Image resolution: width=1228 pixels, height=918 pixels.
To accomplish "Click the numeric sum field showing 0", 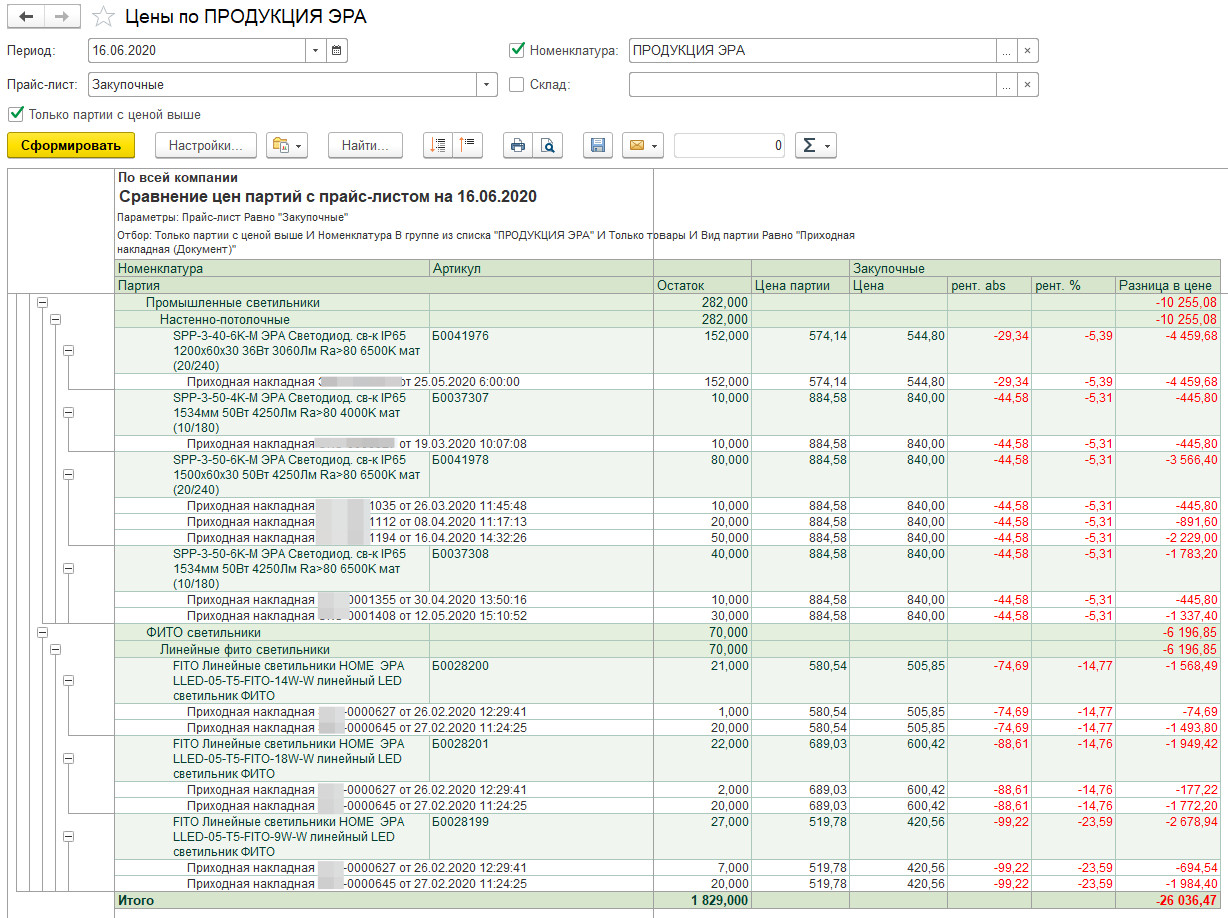I will pos(729,146).
